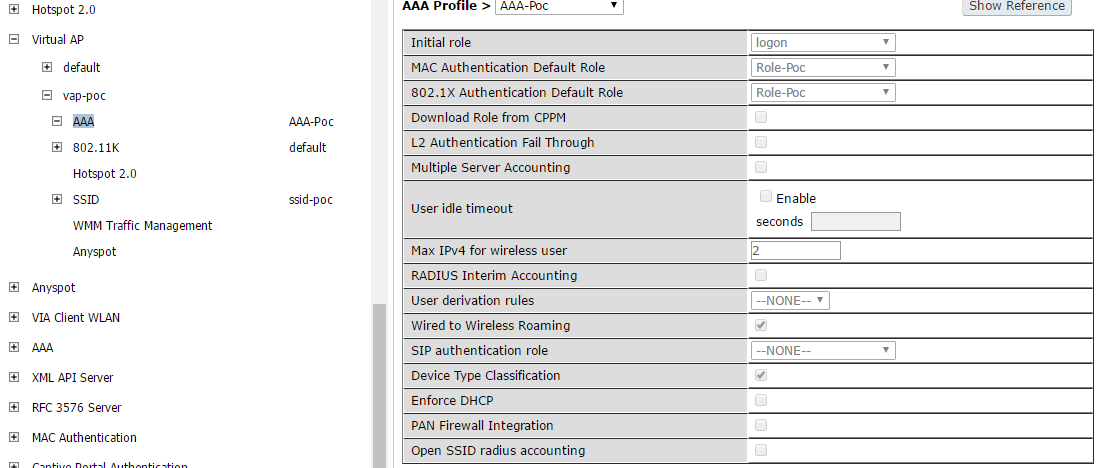The height and width of the screenshot is (468, 1114).
Task: Collapse the AAA node under vap-poc
Action: pyautogui.click(x=57, y=121)
